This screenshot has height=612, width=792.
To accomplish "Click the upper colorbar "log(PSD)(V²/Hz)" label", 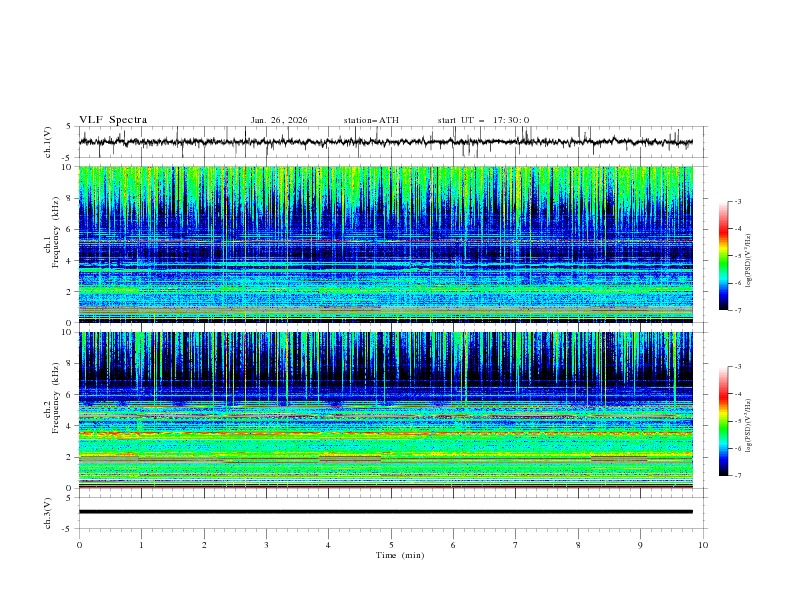I will tap(748, 261).
